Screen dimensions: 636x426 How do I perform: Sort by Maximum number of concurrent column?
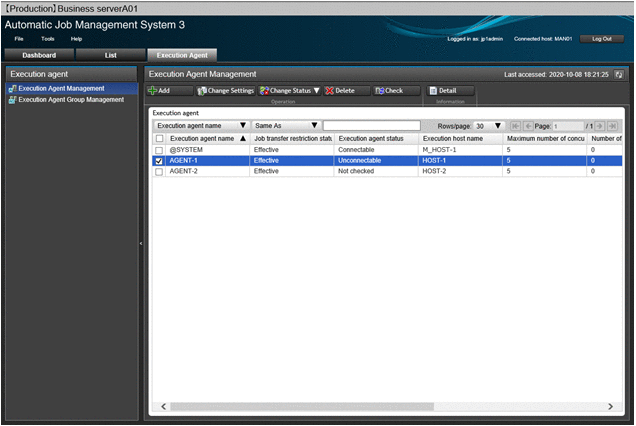tap(546, 139)
